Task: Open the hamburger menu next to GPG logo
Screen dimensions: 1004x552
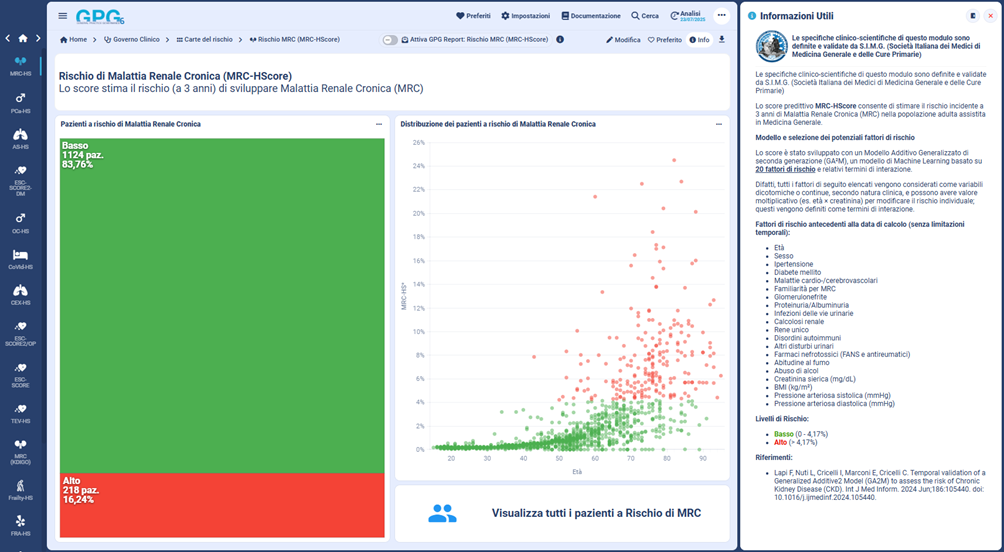Action: tap(63, 16)
